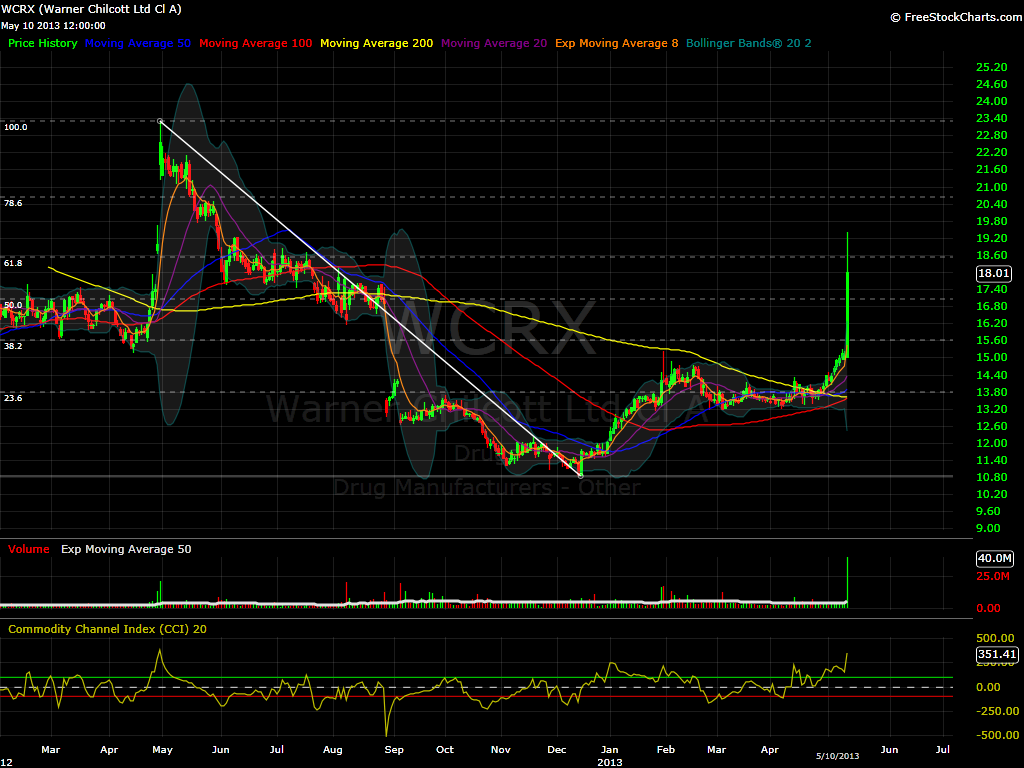Click the 5/10/2013 date marker on time axis
1024x768 pixels.
pos(837,756)
